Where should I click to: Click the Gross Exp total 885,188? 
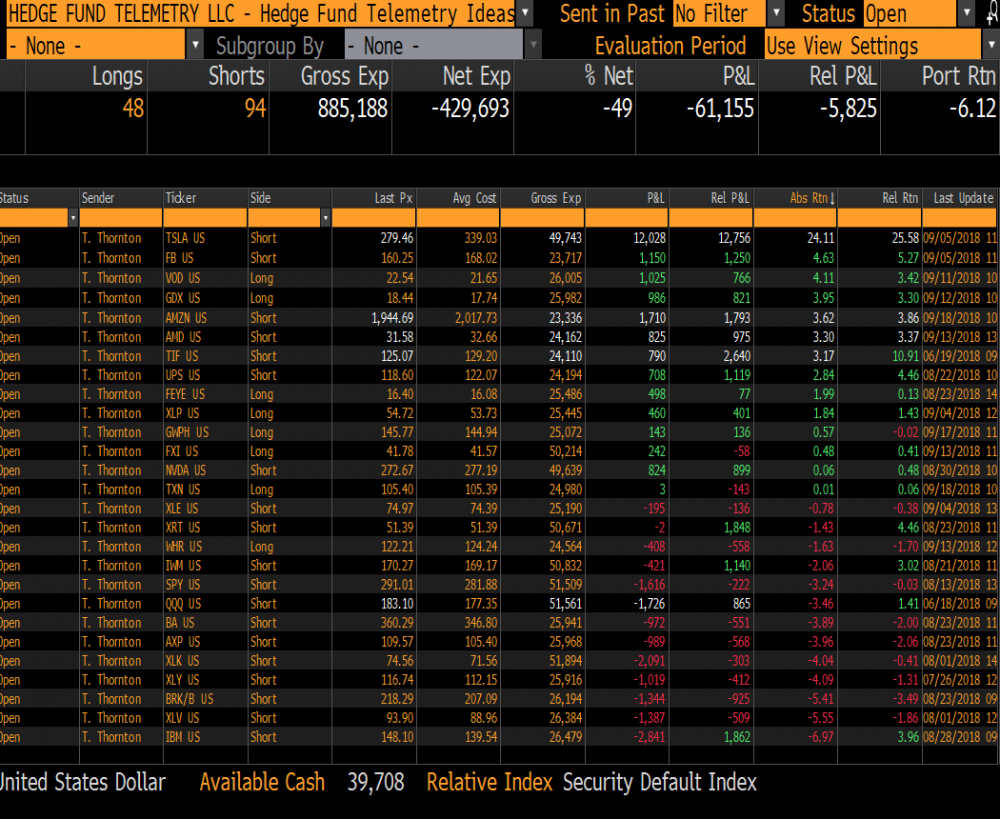(353, 108)
